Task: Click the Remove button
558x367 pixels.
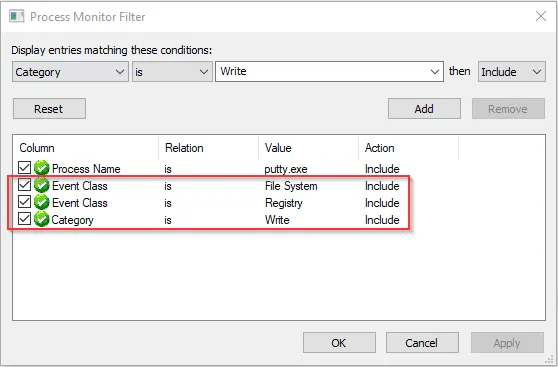Action: click(508, 109)
